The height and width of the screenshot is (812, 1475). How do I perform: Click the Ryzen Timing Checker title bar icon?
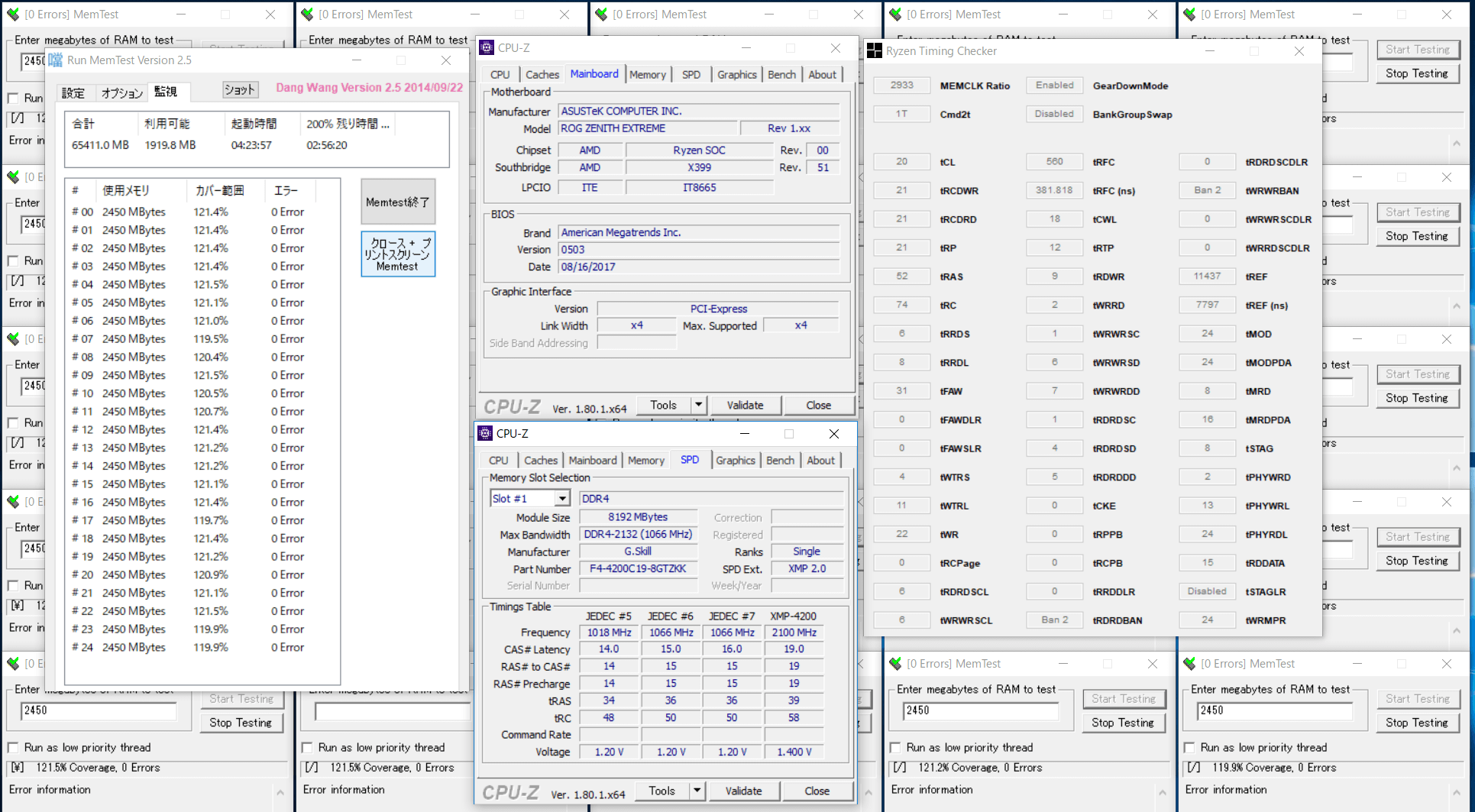(x=875, y=51)
